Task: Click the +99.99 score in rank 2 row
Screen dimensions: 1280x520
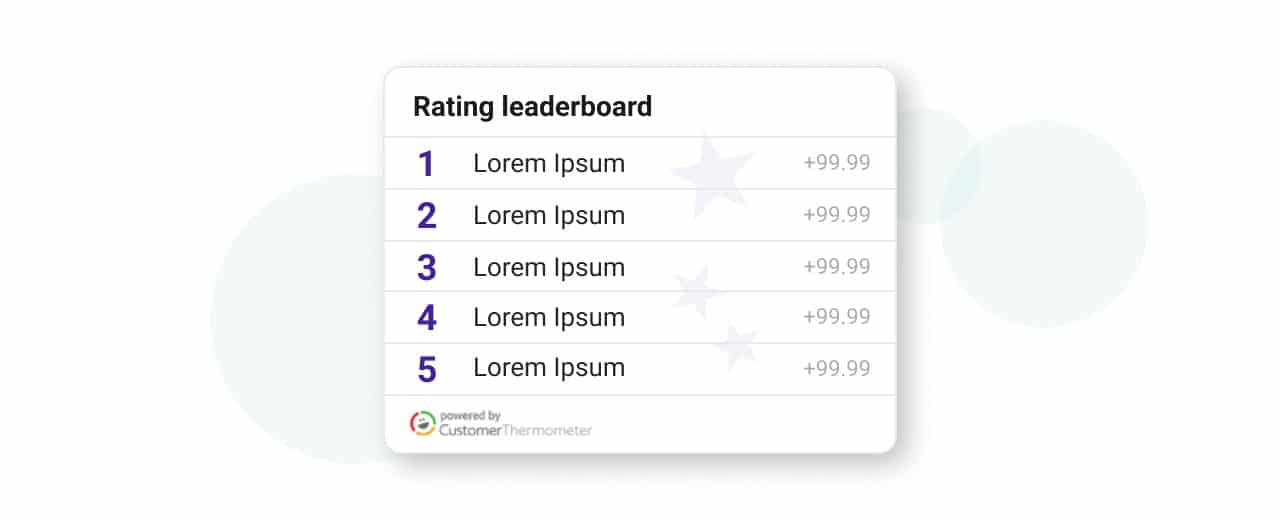Action: tap(837, 215)
